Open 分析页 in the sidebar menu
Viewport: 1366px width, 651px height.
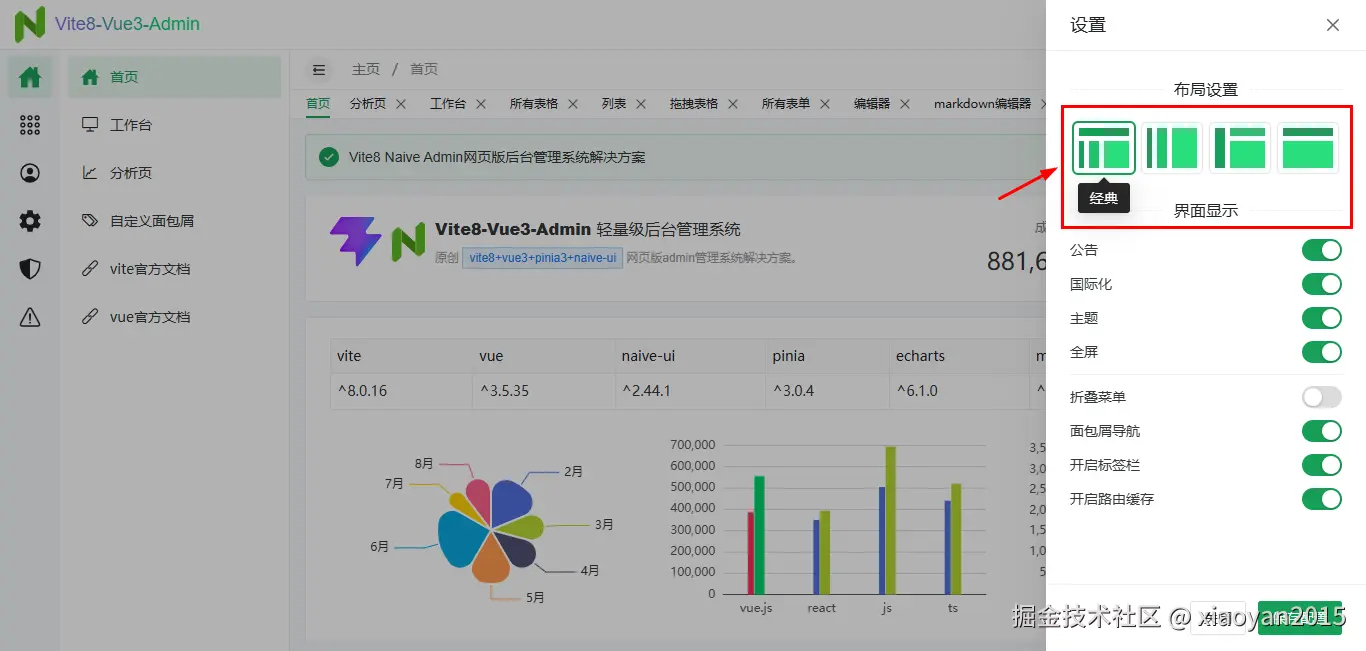(174, 173)
